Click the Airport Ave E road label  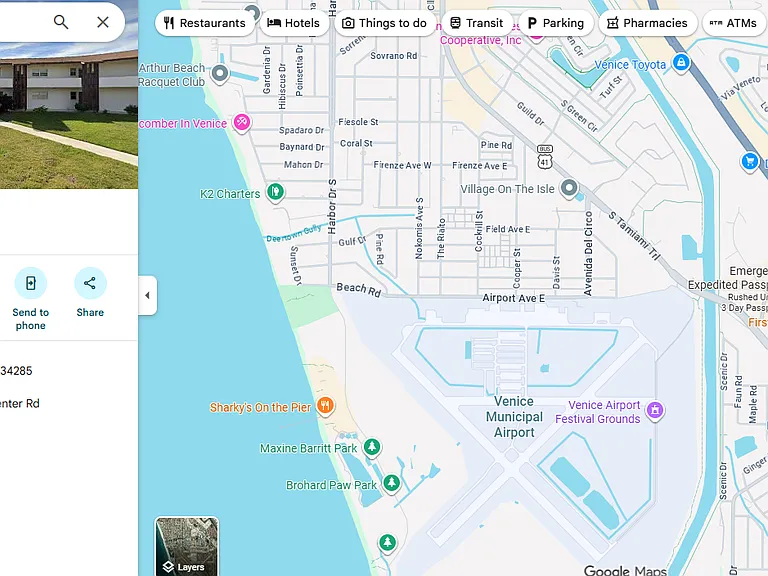513,298
